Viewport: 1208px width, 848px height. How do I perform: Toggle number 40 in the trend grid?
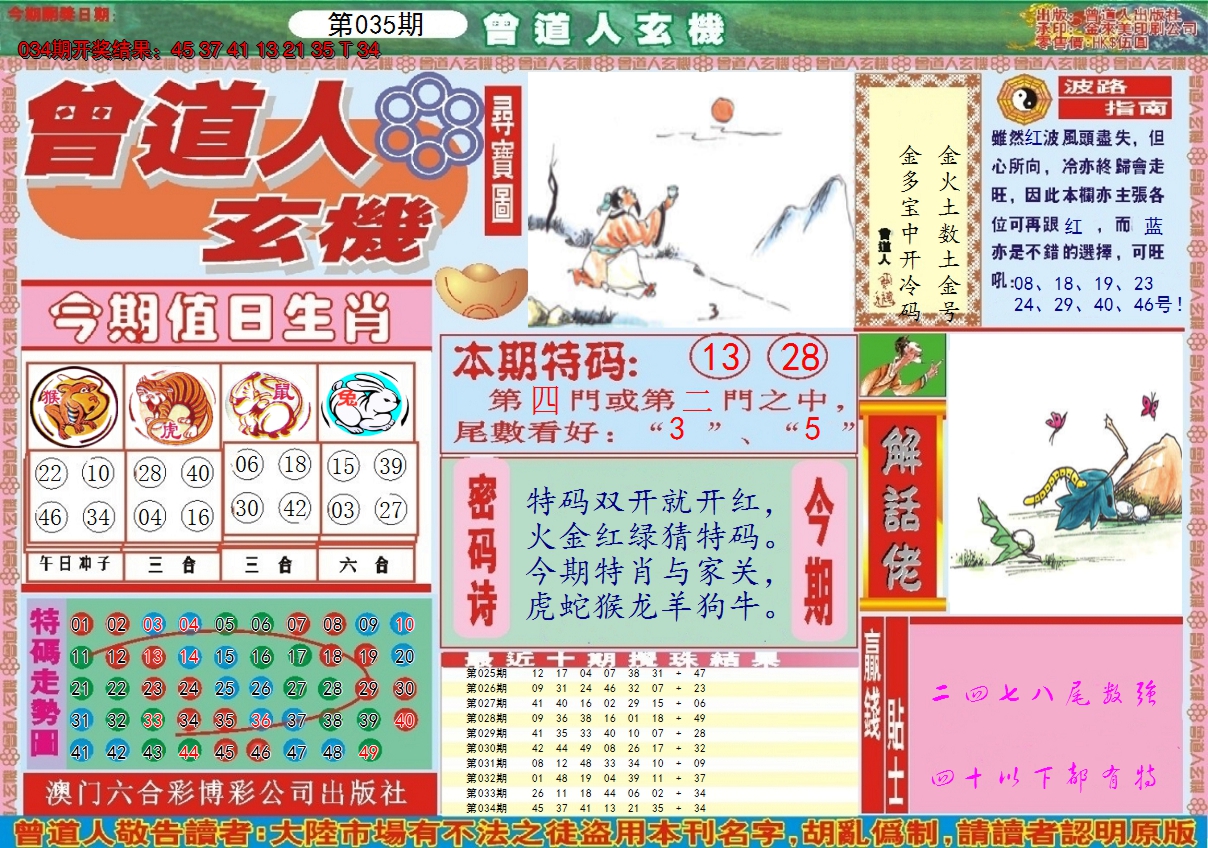coord(407,717)
